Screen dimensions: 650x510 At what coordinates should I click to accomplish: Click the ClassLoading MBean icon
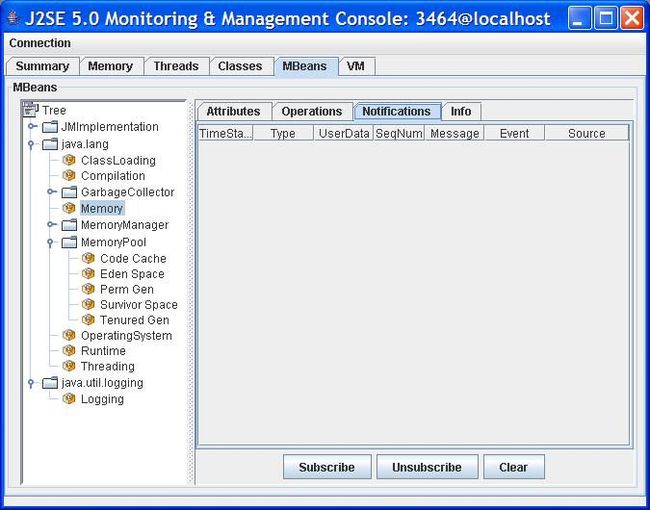click(69, 160)
